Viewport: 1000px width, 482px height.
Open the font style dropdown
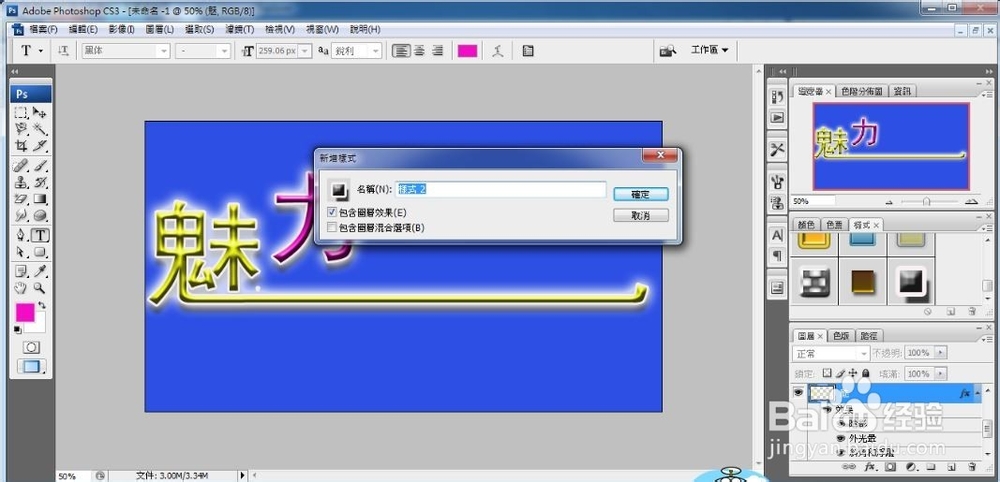(224, 51)
